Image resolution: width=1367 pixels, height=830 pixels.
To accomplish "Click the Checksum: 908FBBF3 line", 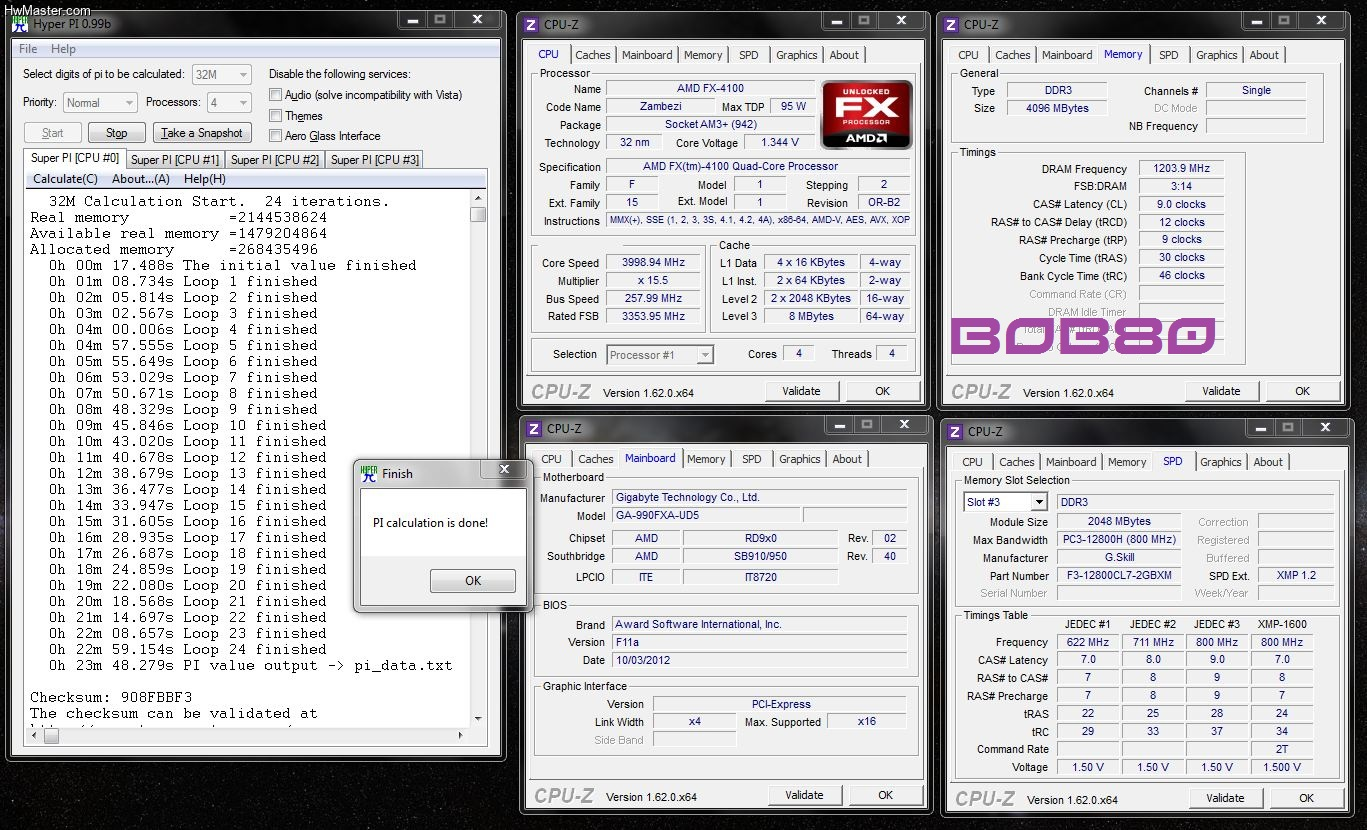I will tap(111, 697).
